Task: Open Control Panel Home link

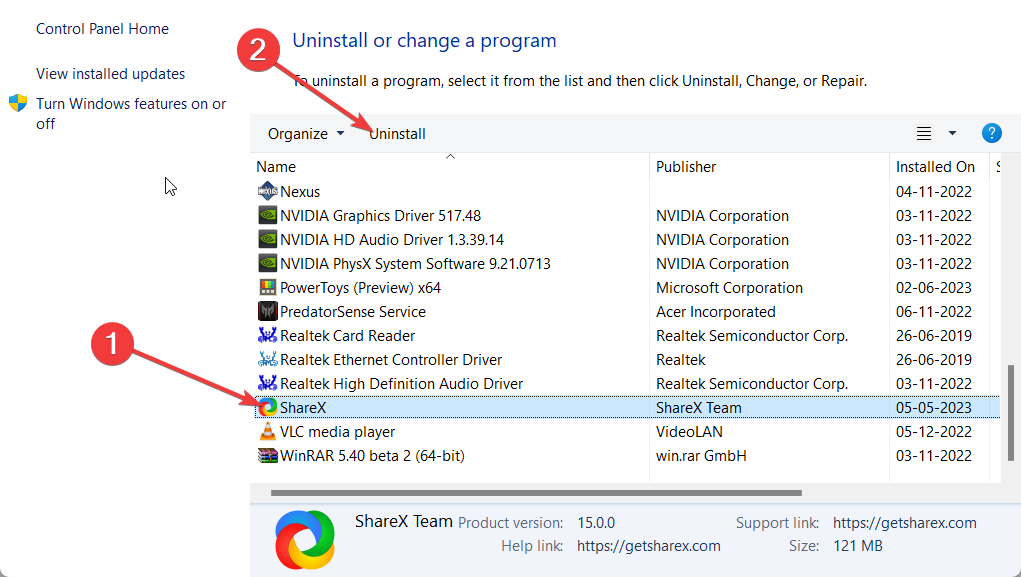Action: [102, 29]
